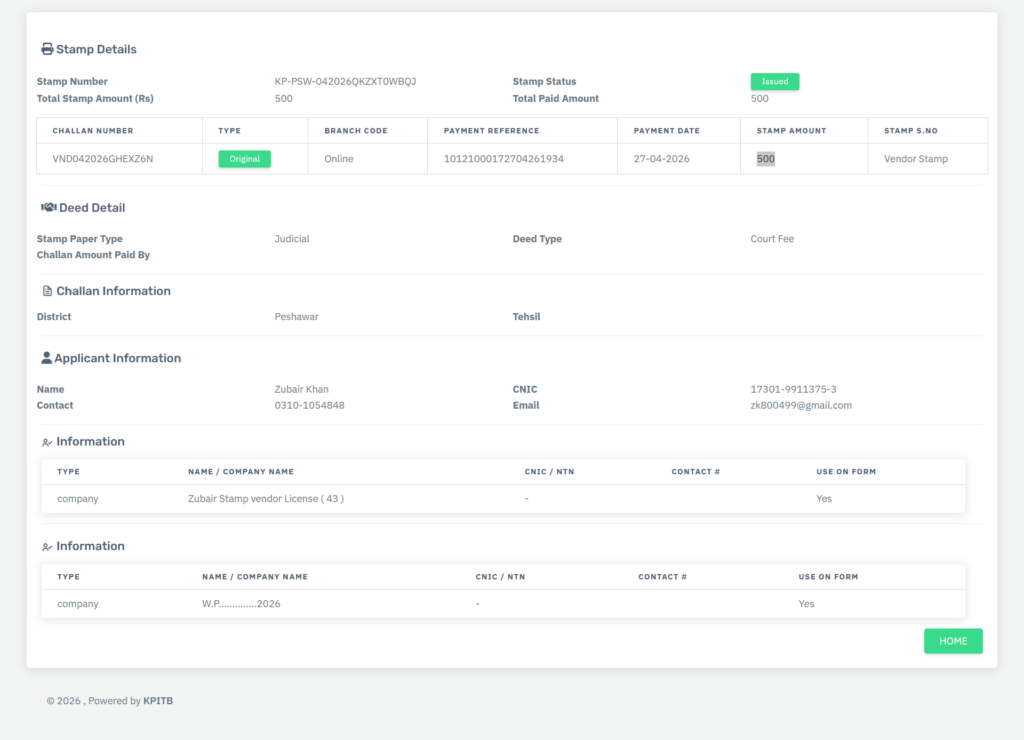Click the user icon above W.P. 2026 table
The width and height of the screenshot is (1024, 740).
pyautogui.click(x=47, y=547)
